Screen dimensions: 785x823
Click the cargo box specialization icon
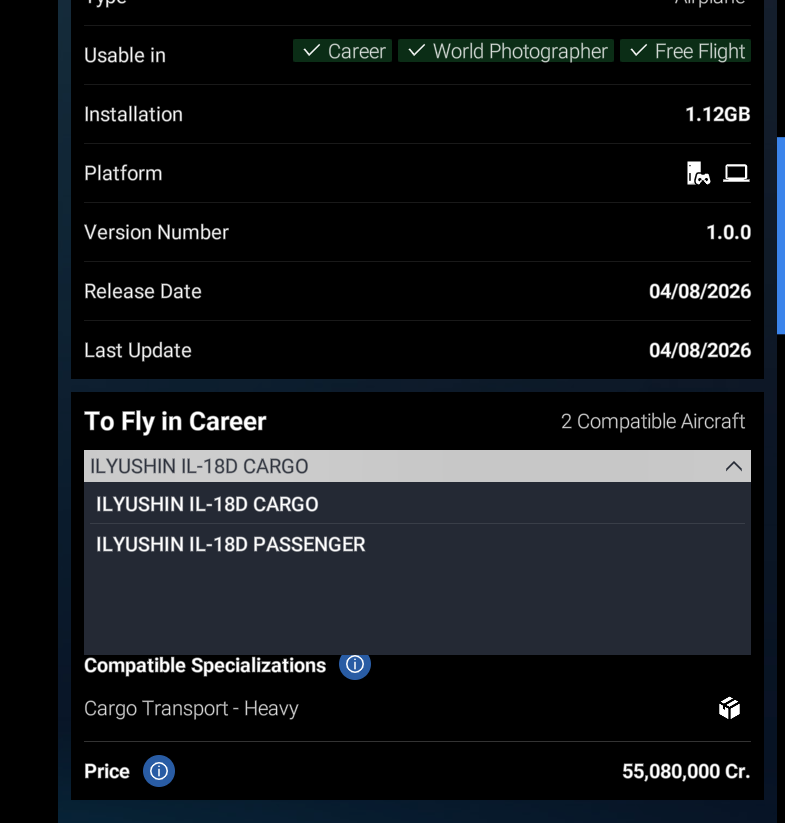729,709
